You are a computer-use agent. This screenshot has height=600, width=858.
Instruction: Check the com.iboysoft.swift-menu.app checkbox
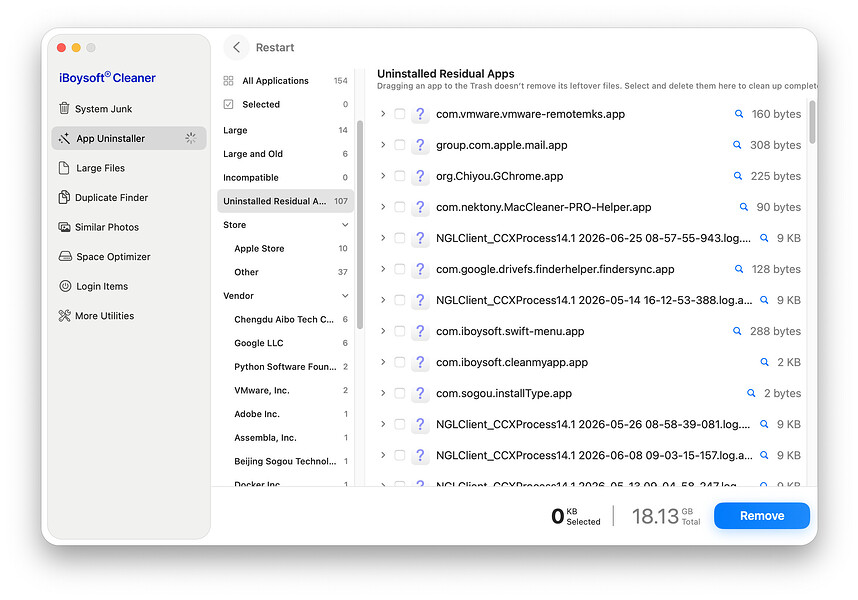pyautogui.click(x=400, y=331)
